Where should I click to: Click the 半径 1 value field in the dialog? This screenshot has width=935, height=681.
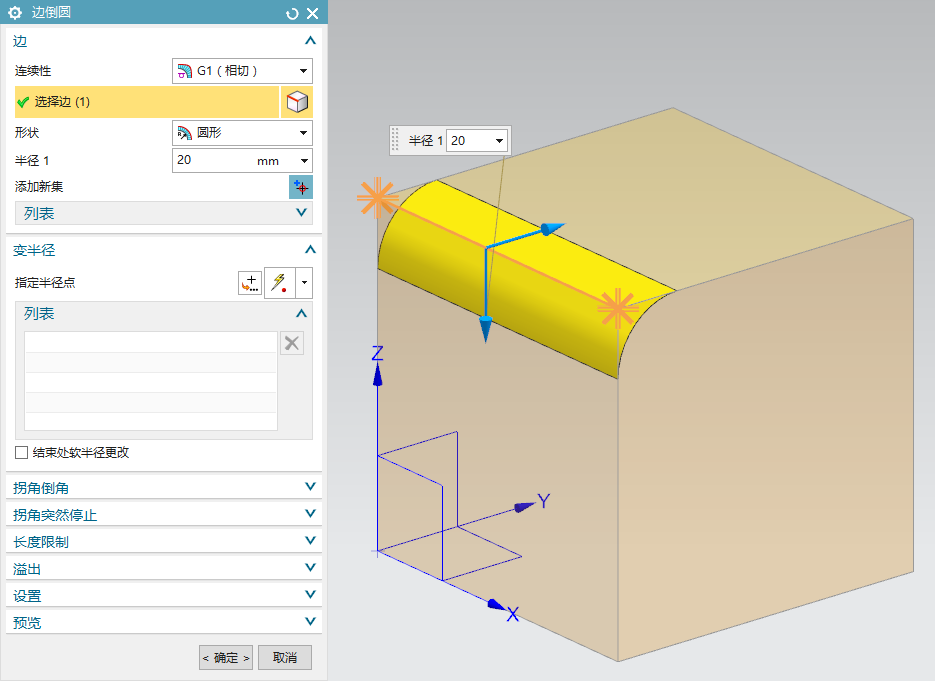[212, 160]
